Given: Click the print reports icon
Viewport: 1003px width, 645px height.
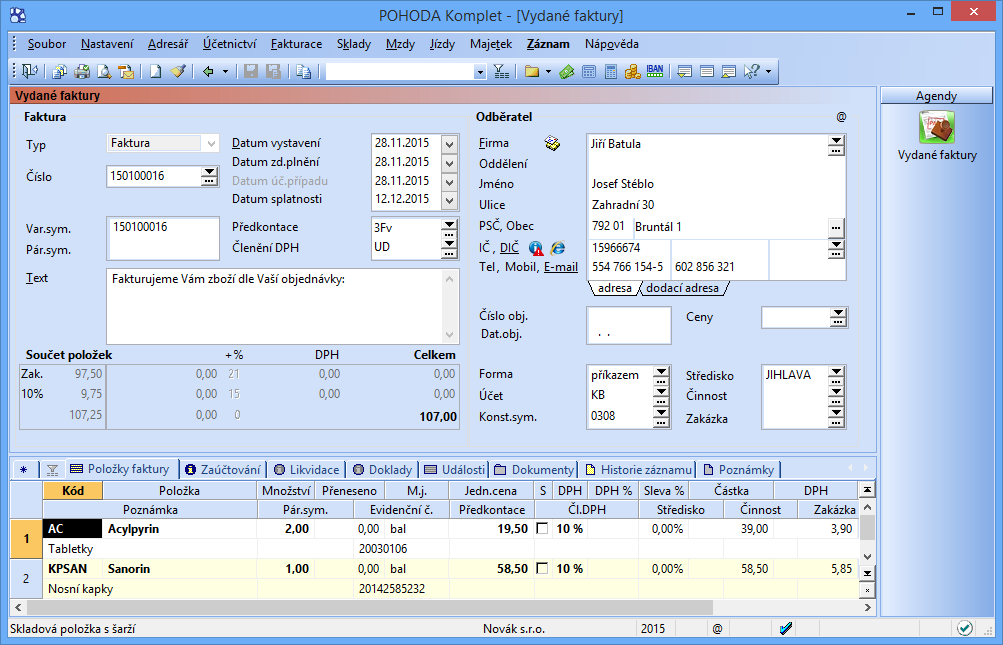Looking at the screenshot, I should [x=59, y=71].
